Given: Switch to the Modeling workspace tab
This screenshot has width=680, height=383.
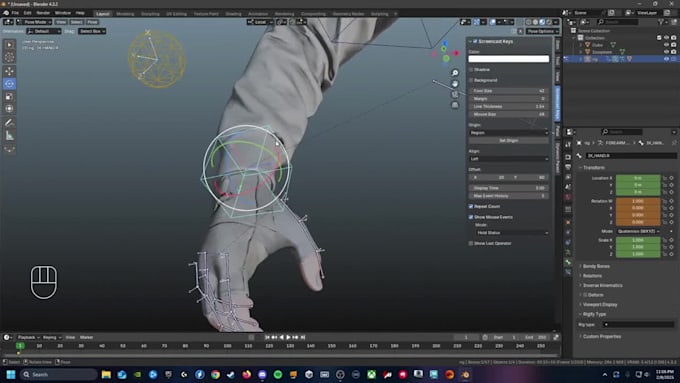Looking at the screenshot, I should pos(125,14).
